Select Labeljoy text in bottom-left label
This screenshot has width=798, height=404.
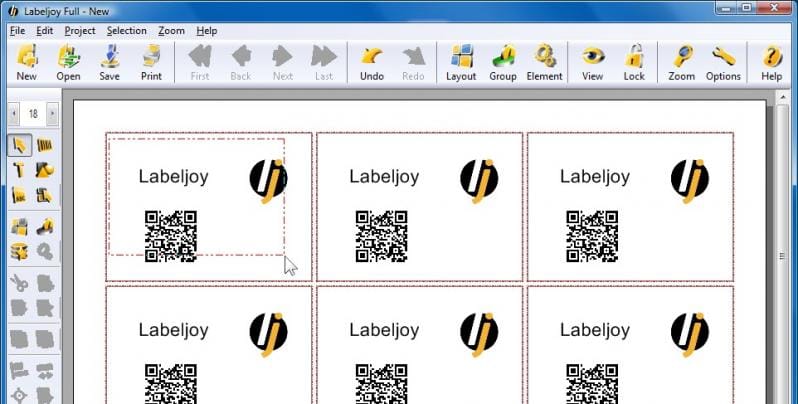point(174,331)
